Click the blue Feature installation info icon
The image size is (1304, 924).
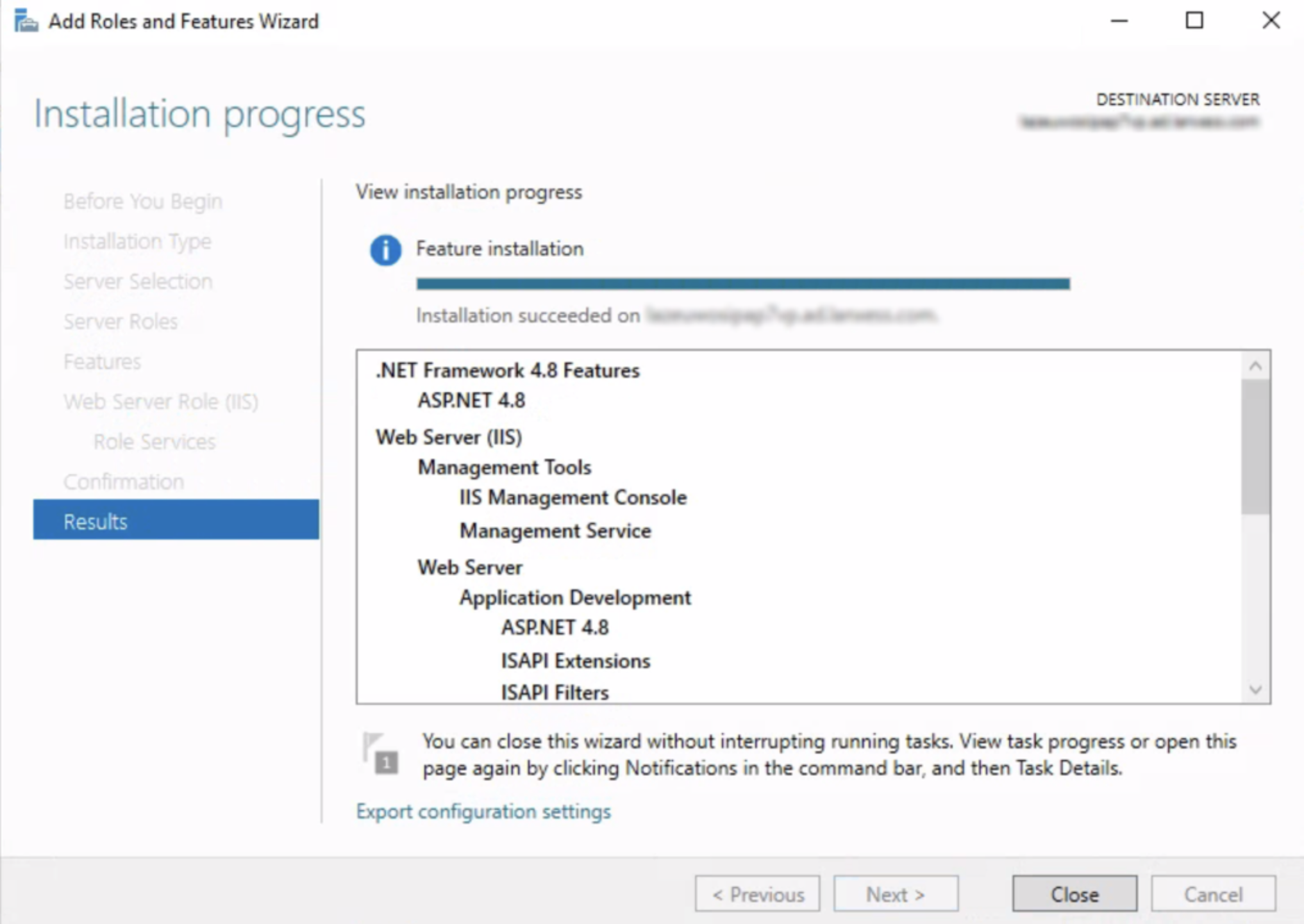pyautogui.click(x=385, y=250)
